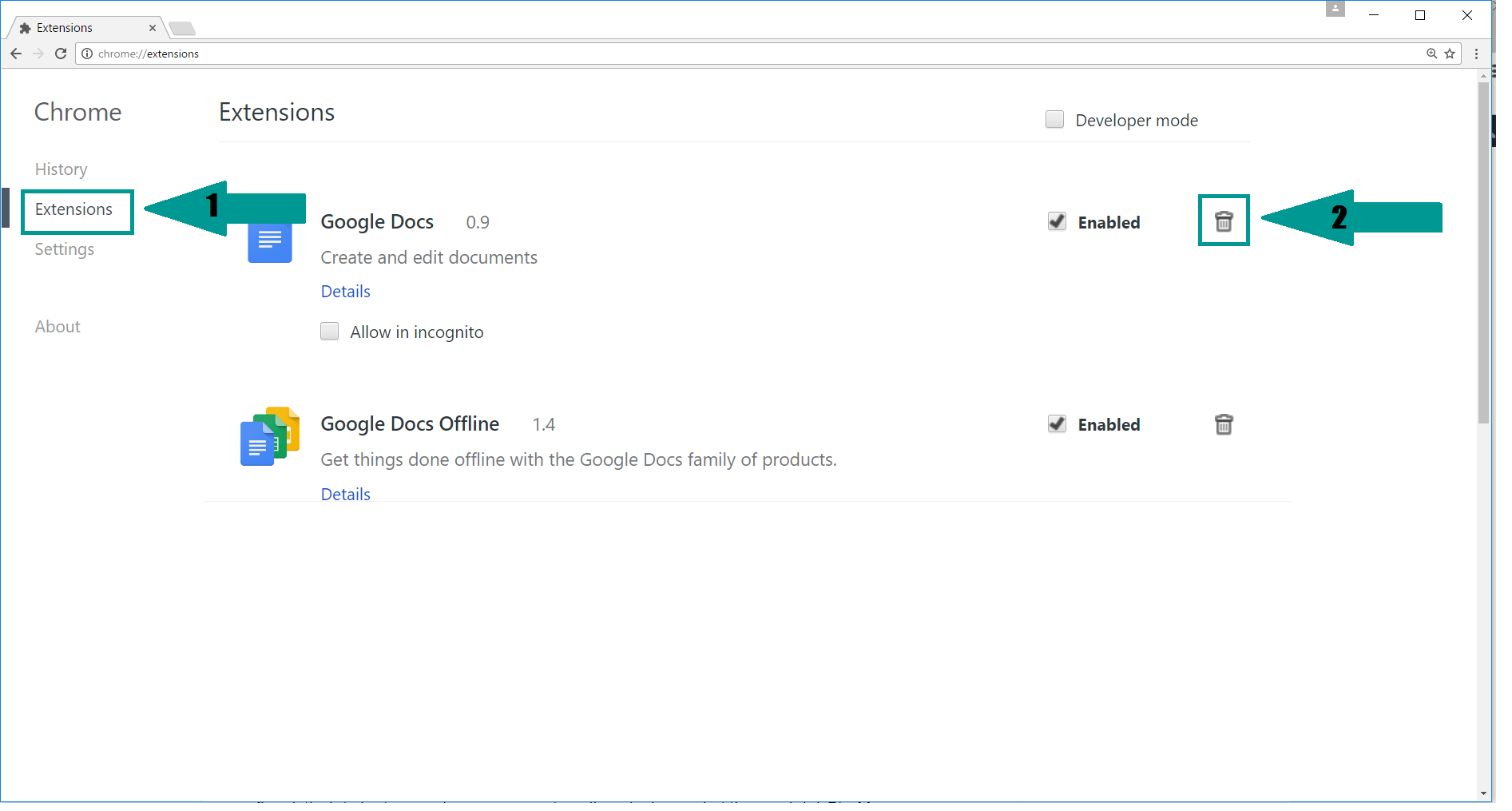Open the Chrome three-dot menu

point(1476,54)
